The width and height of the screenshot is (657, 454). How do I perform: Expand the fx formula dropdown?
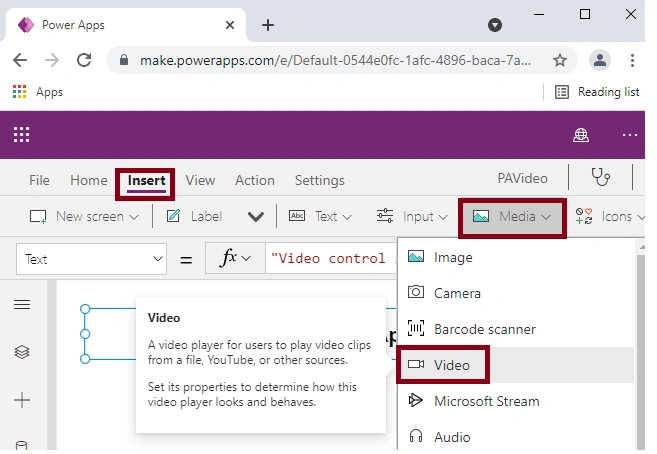(x=235, y=258)
